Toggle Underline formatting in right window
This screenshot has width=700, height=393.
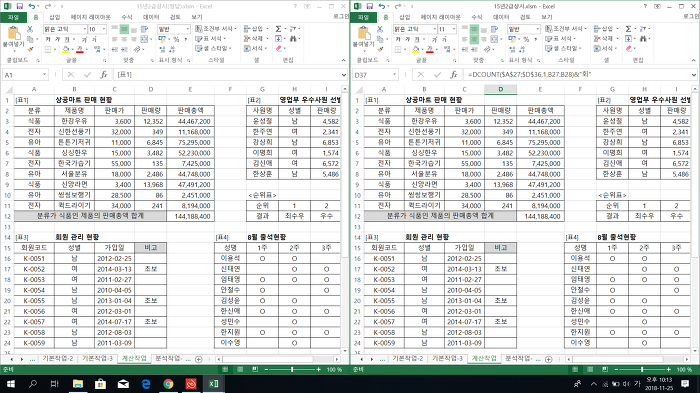tap(417, 39)
